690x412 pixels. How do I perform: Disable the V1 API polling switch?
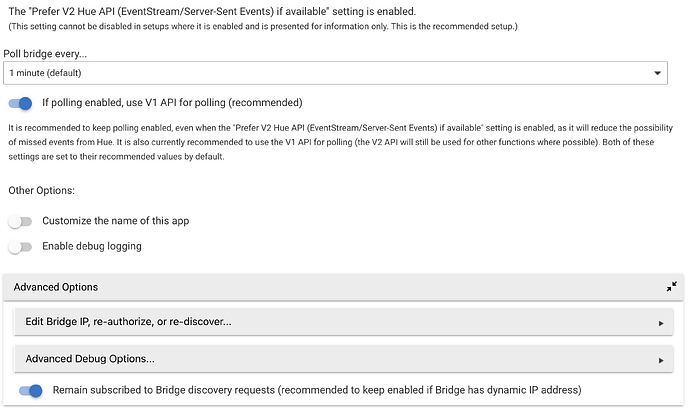coord(20,103)
